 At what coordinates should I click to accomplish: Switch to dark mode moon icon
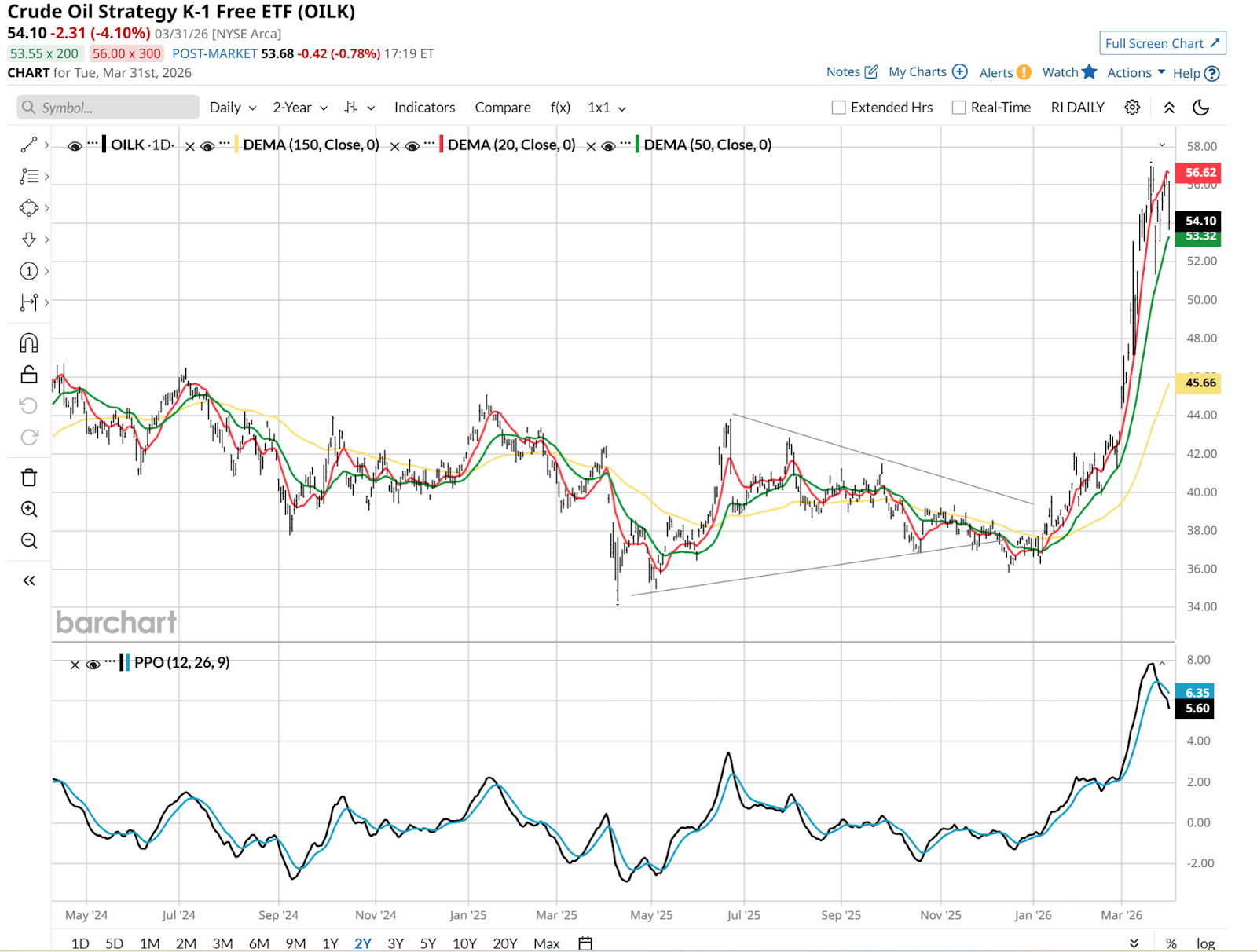1200,108
